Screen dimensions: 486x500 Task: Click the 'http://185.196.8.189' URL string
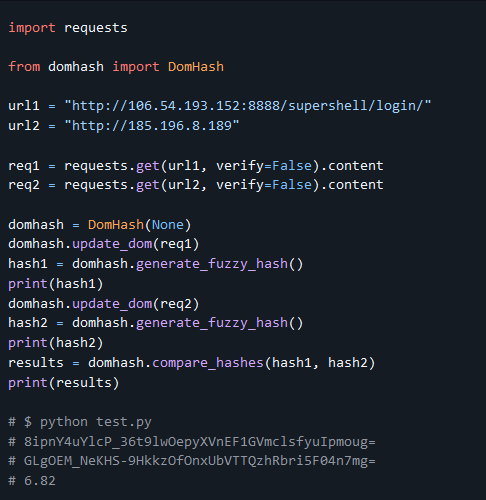152,126
